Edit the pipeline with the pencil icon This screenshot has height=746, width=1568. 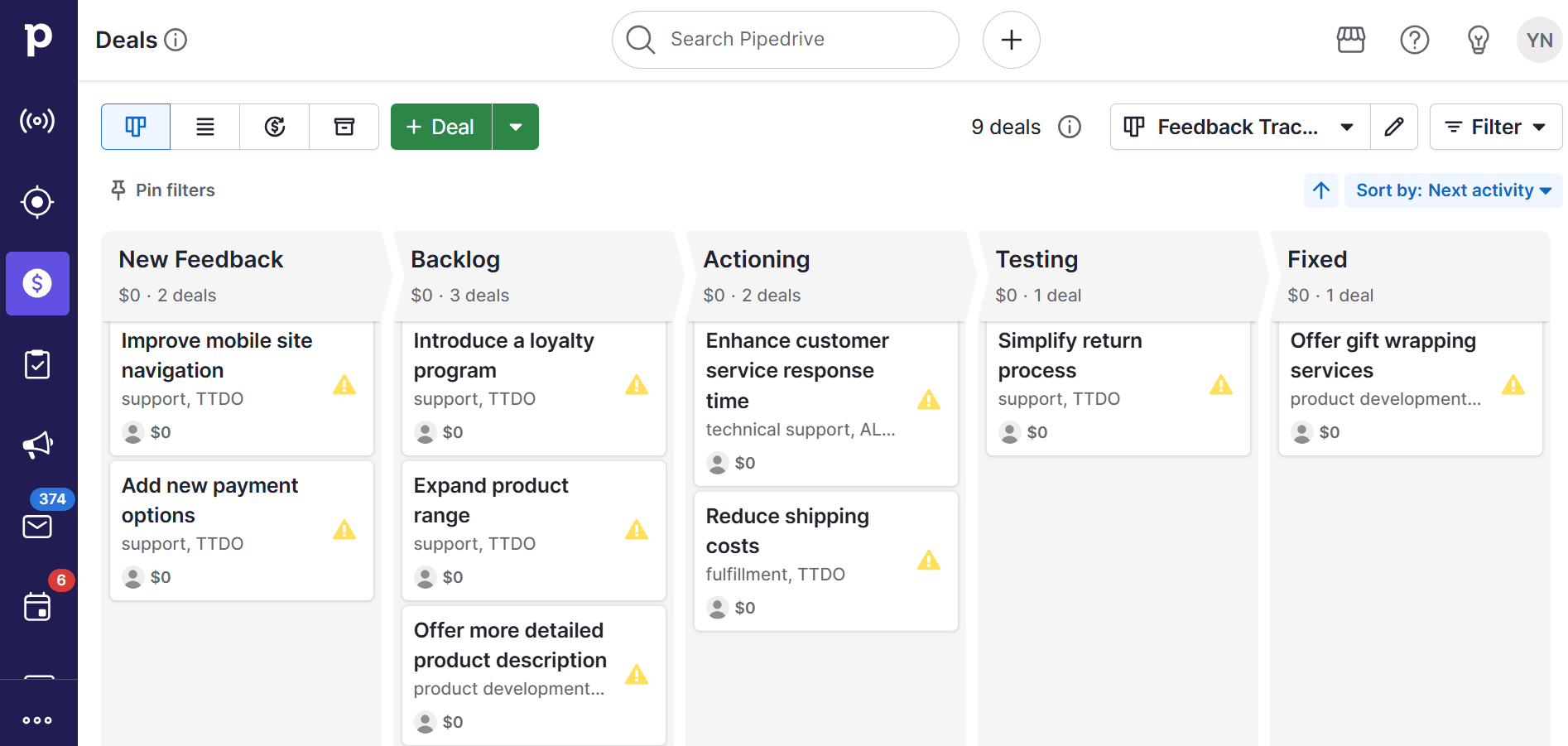point(1394,127)
